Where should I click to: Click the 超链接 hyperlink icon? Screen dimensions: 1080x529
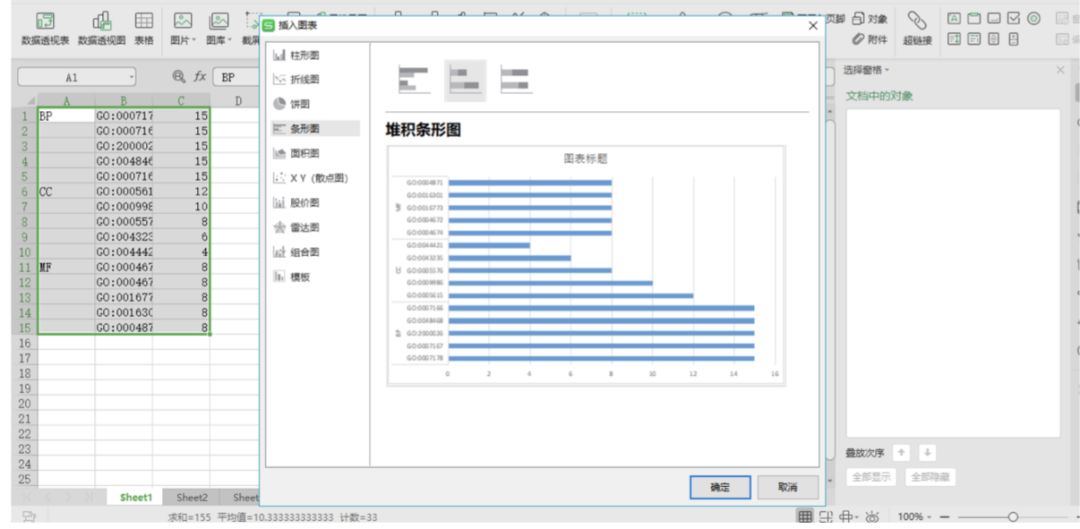point(917,21)
